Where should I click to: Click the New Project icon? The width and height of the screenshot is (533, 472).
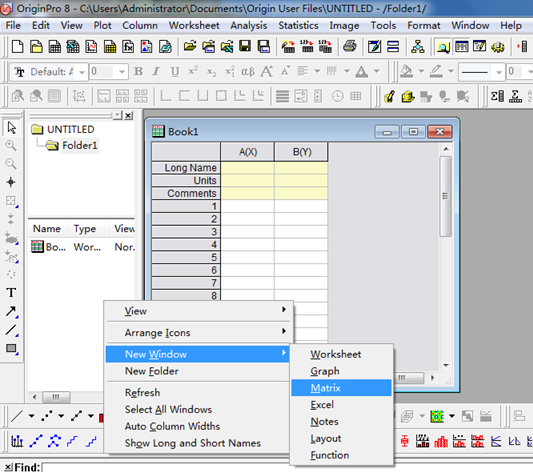pos(17,47)
